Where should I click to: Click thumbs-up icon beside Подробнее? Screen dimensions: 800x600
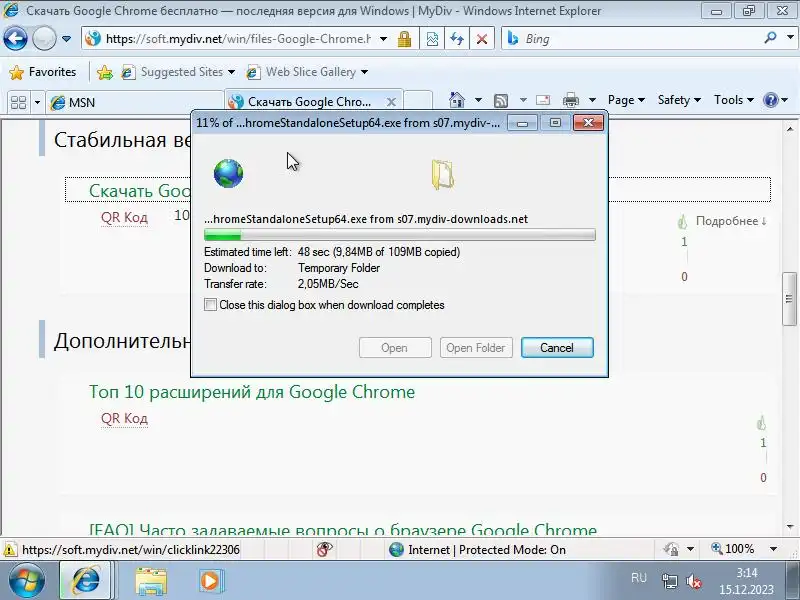coord(682,221)
